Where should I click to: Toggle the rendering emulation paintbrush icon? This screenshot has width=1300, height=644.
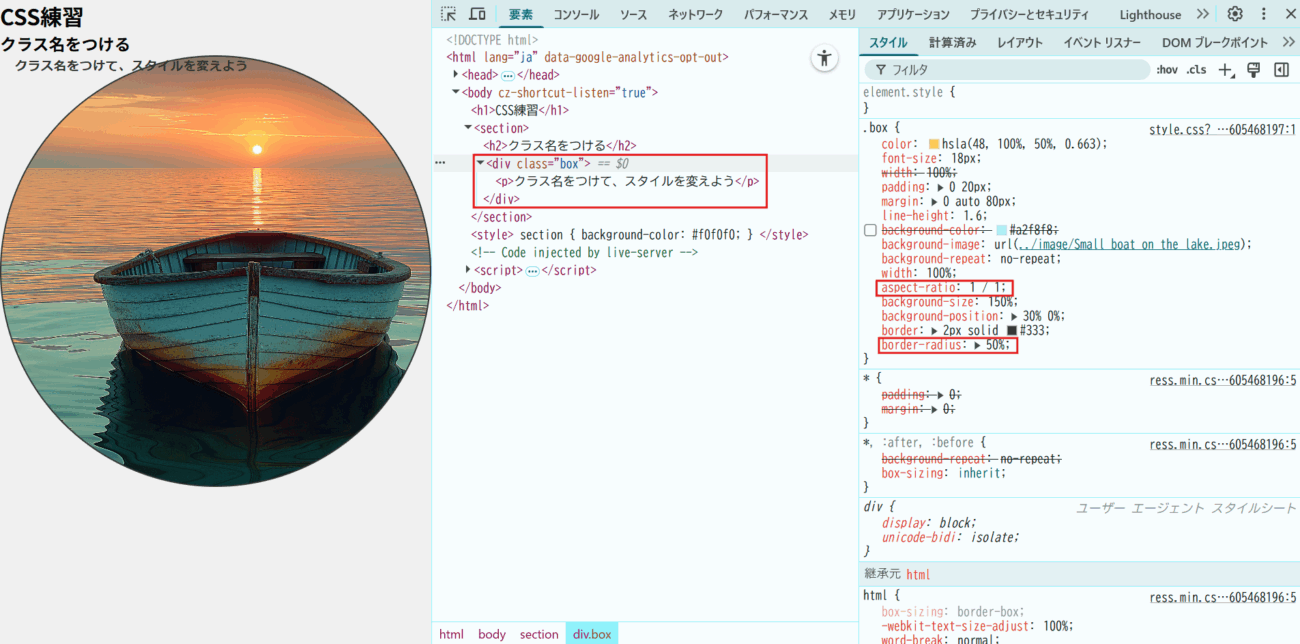tap(1253, 70)
